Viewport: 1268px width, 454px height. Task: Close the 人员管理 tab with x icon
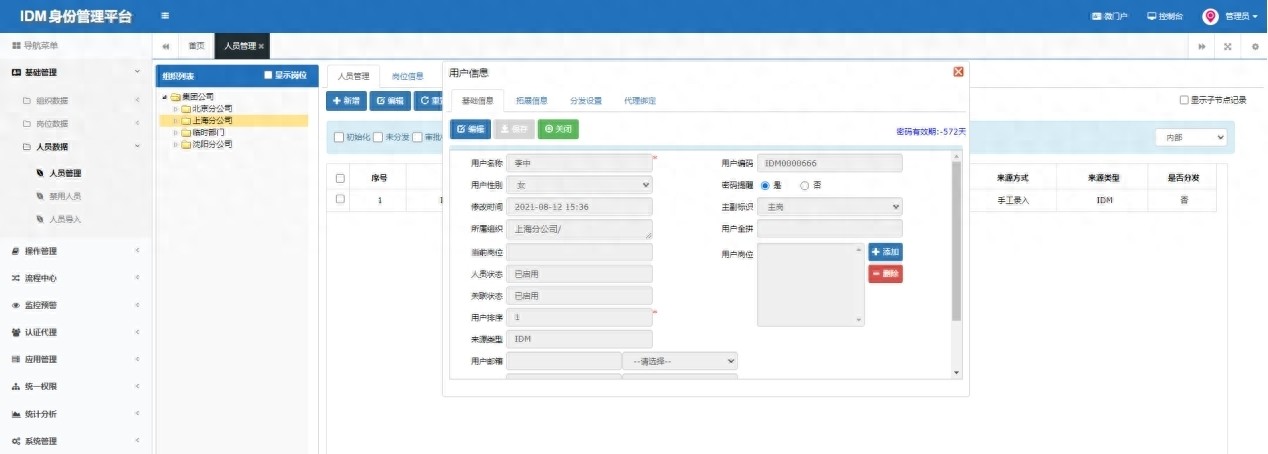pos(262,46)
